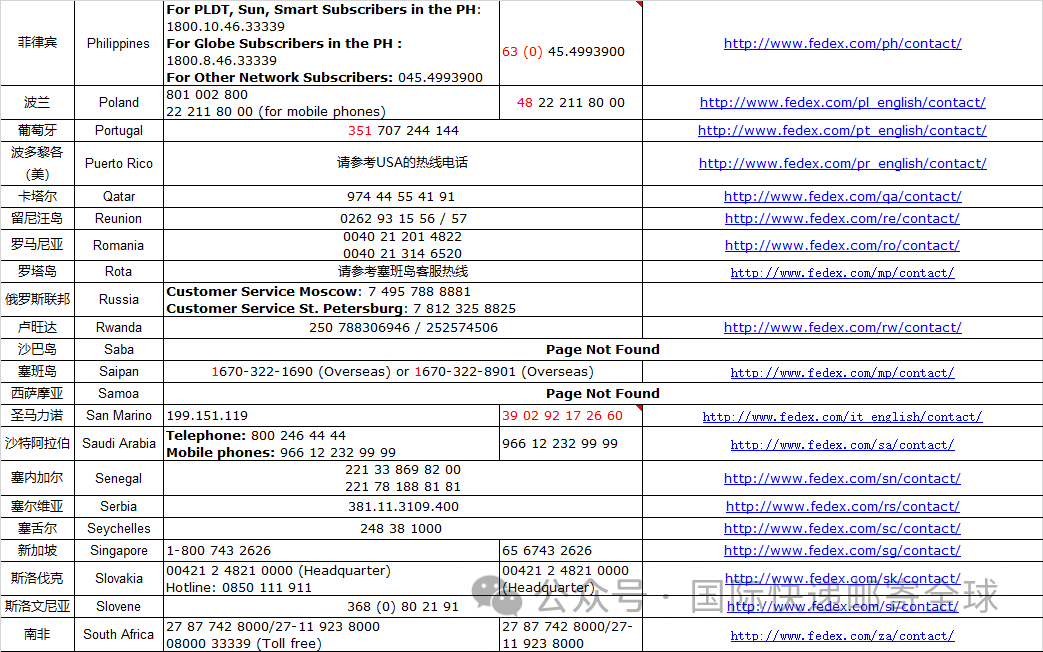Viewport: 1043px width, 652px height.
Task: Visit the Slovakia sk/contact link
Action: click(x=842, y=579)
